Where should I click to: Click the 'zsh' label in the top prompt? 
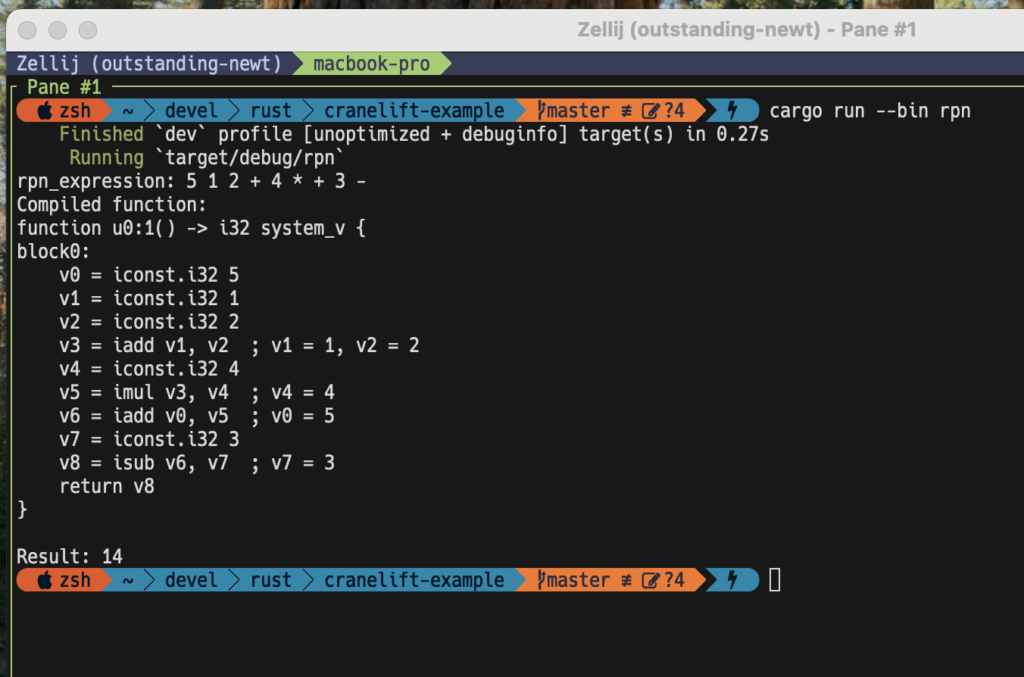coord(75,110)
